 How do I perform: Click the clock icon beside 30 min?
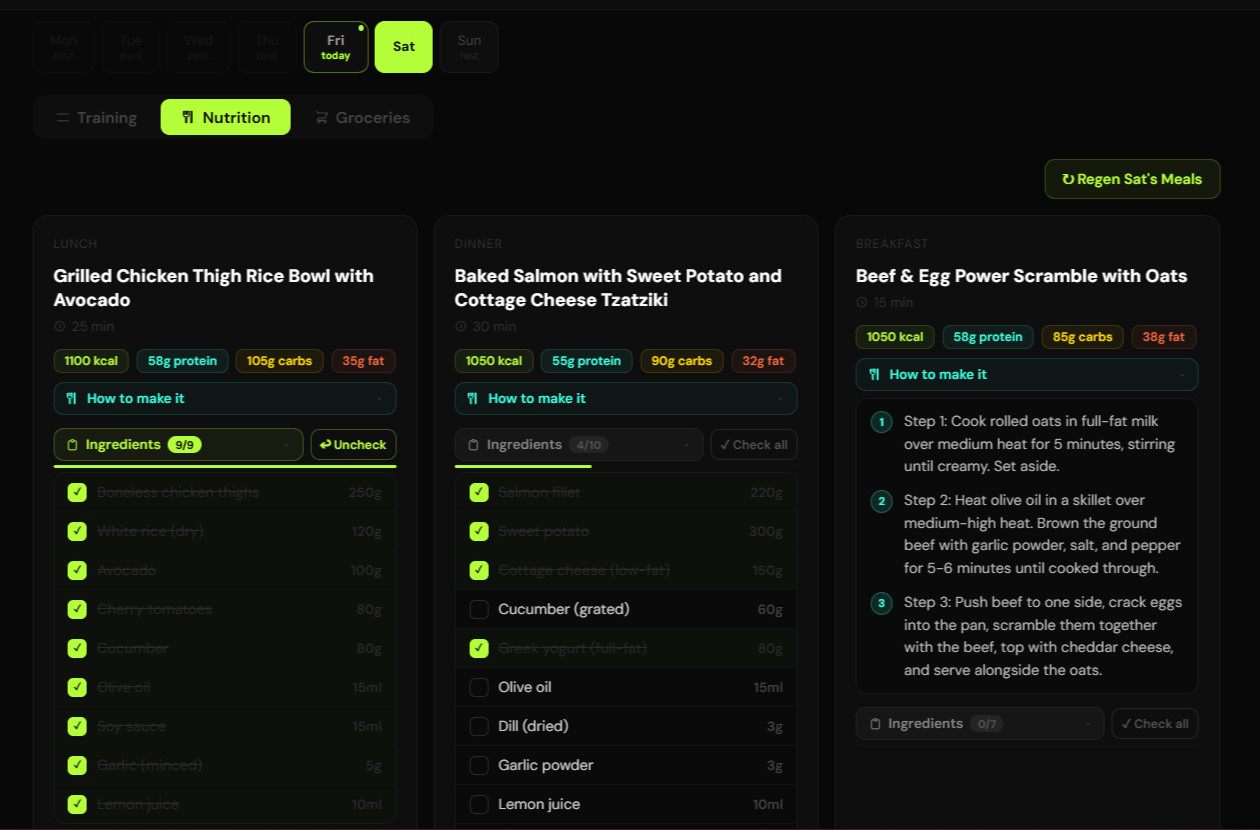click(x=460, y=326)
